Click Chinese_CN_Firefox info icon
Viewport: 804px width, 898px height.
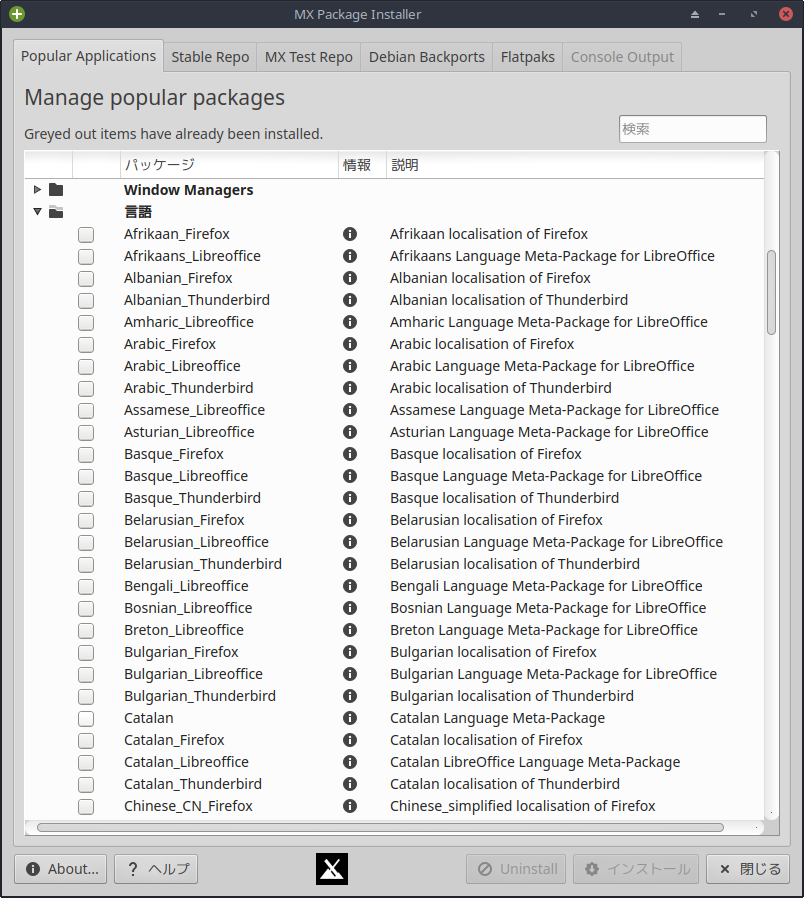point(350,806)
